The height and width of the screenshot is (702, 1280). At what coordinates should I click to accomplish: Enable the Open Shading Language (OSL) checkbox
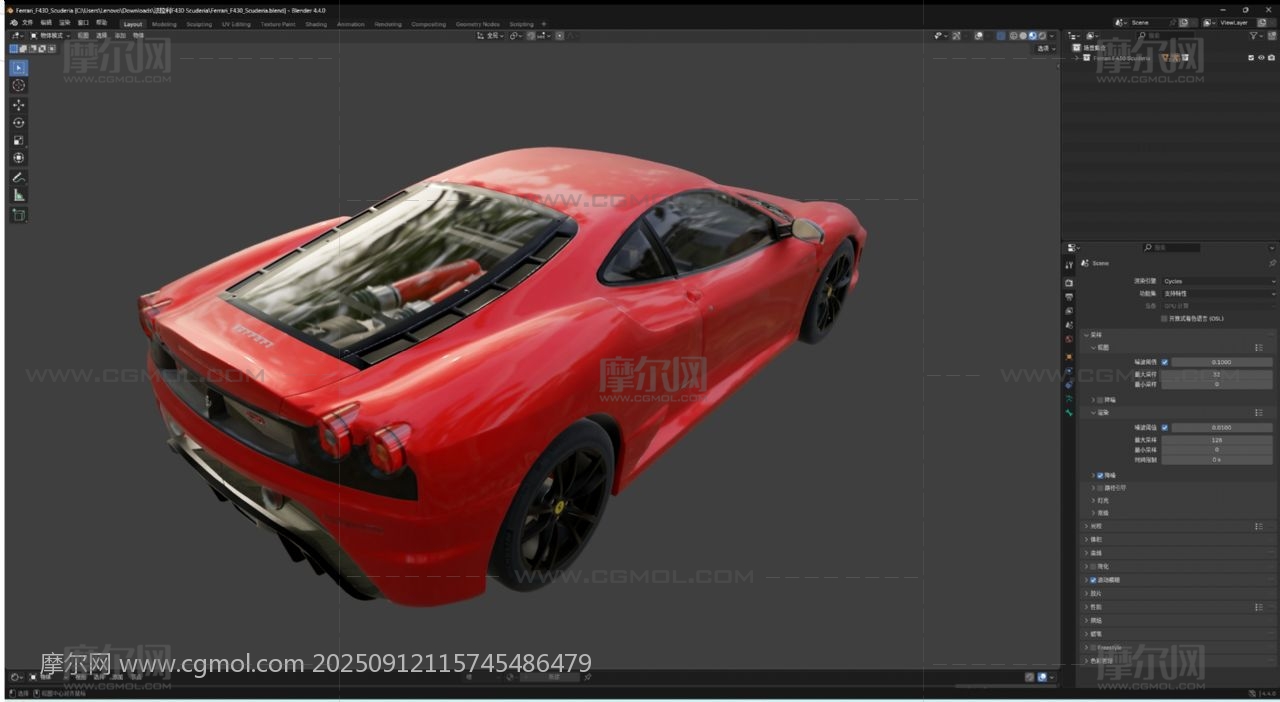tap(1164, 319)
